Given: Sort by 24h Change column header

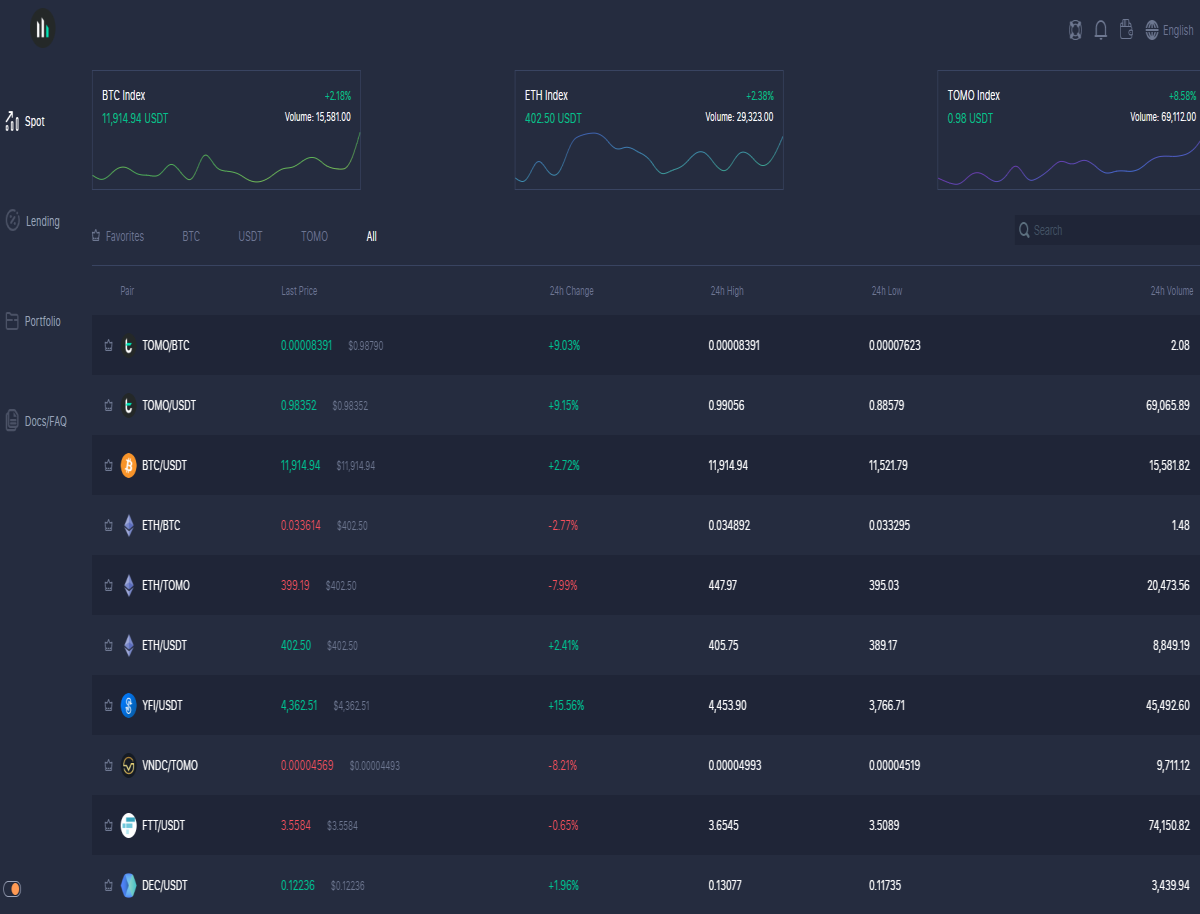Looking at the screenshot, I should (x=571, y=291).
